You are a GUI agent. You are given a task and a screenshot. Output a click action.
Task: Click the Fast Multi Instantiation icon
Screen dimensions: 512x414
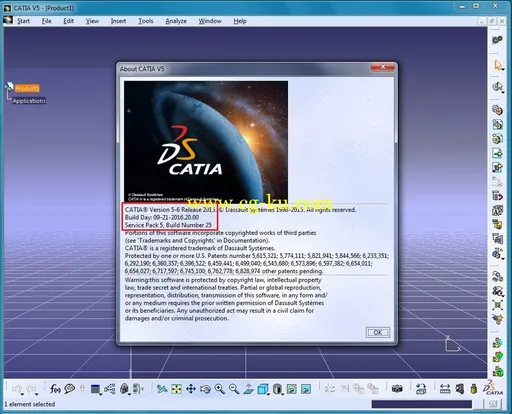pos(497,253)
